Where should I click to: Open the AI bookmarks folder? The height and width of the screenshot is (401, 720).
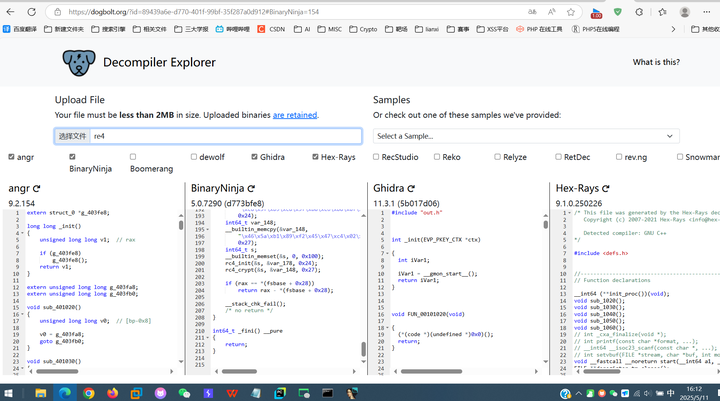point(302,29)
